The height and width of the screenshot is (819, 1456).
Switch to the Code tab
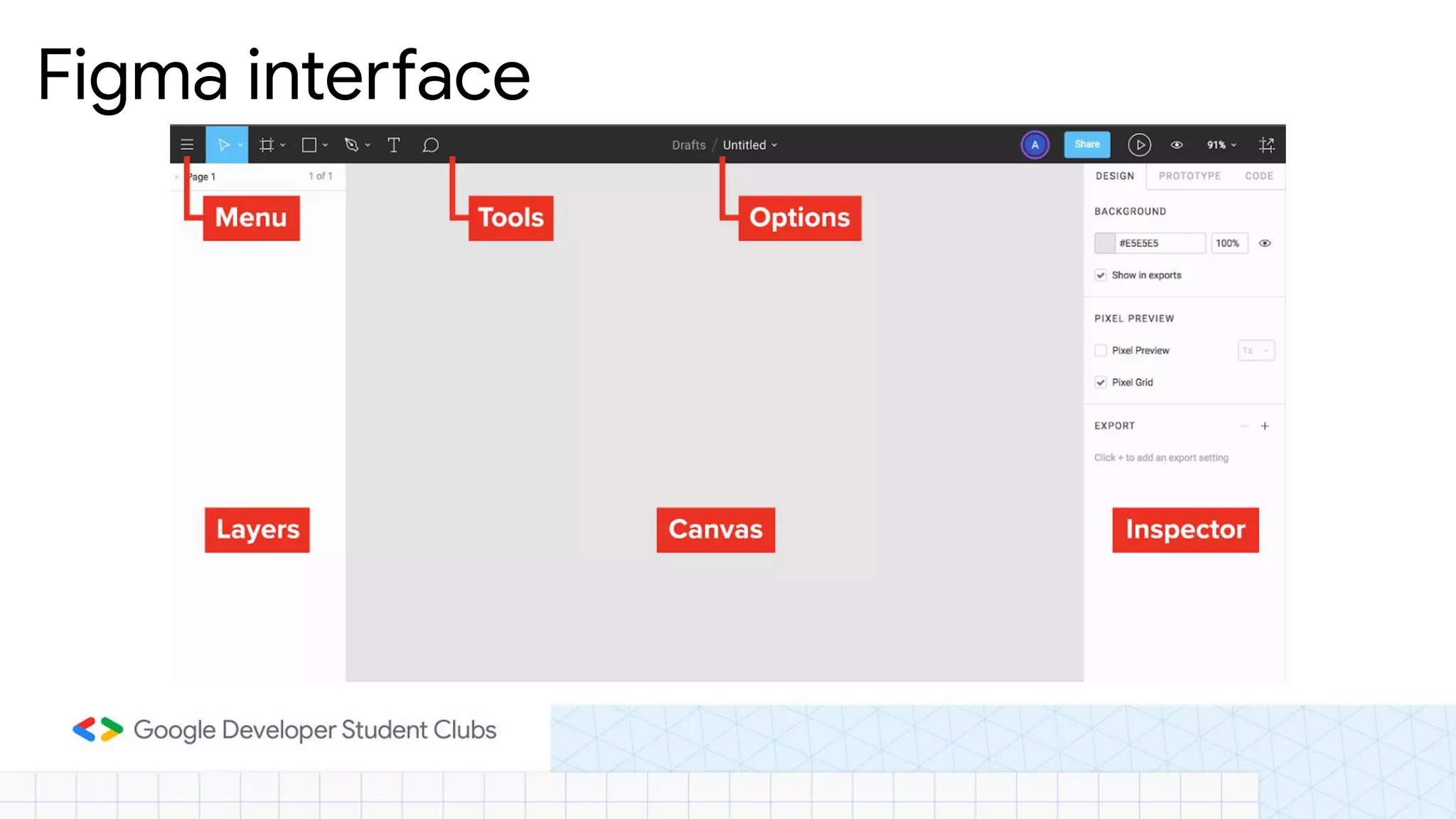point(1258,176)
